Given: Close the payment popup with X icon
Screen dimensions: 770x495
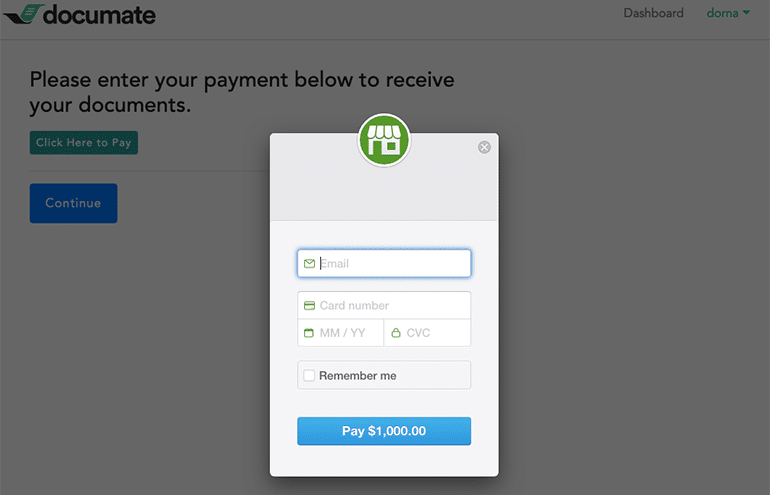Looking at the screenshot, I should pos(484,147).
